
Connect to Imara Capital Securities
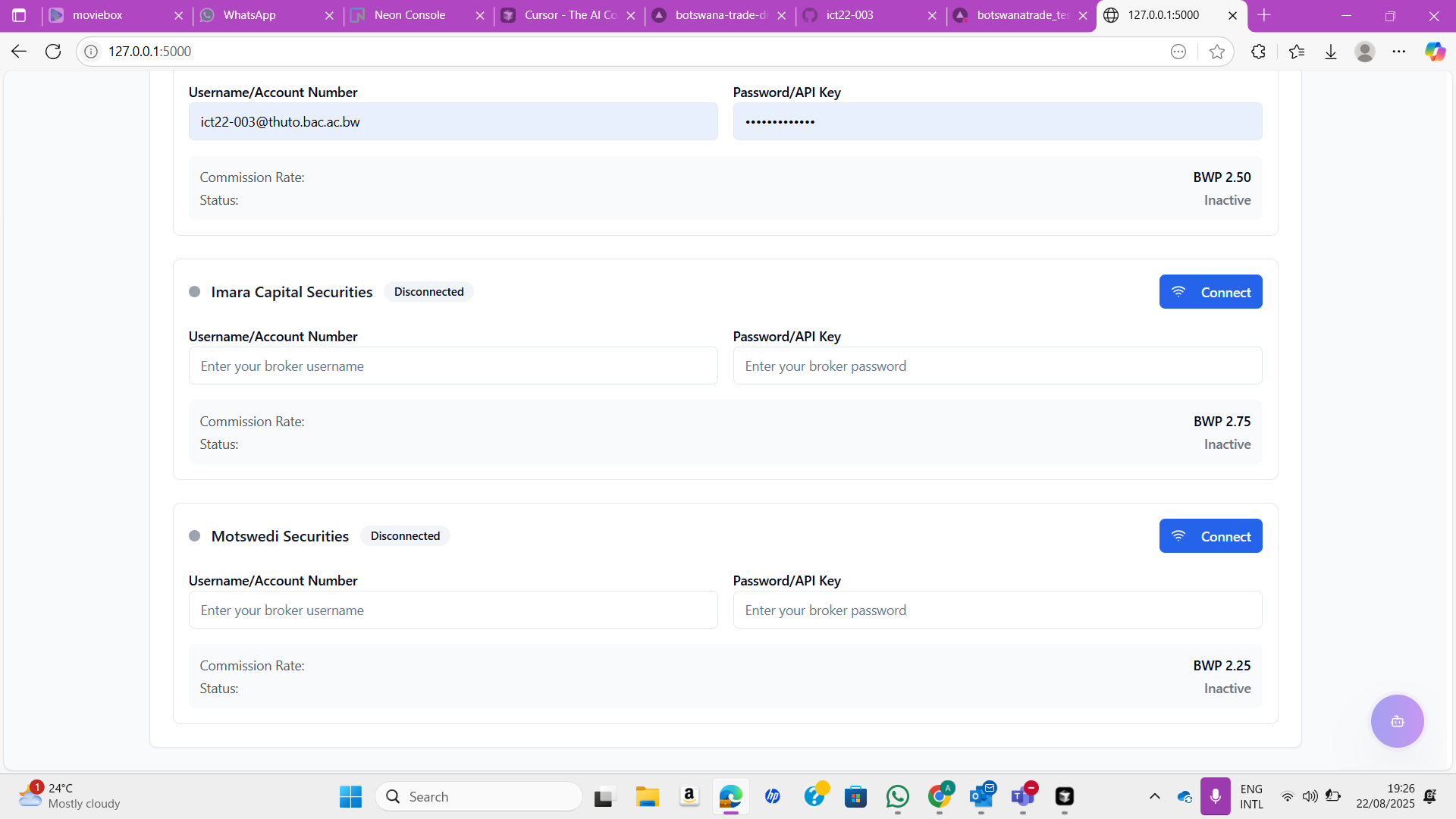(x=1210, y=292)
